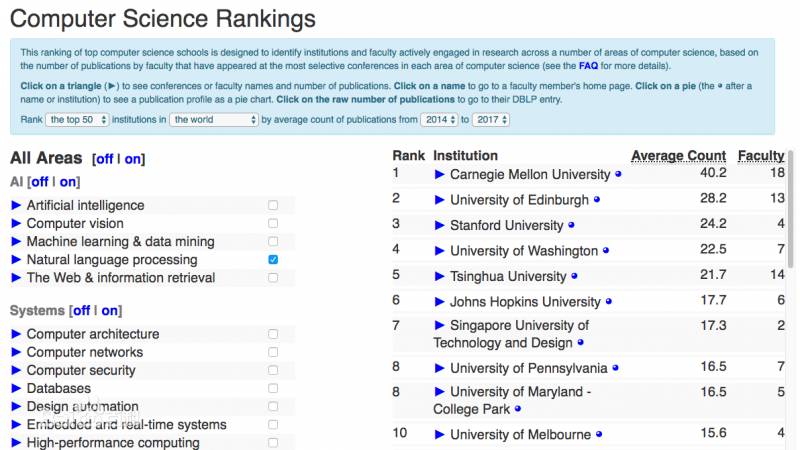Open the FAQ link
Image resolution: width=800 pixels, height=450 pixels.
pyautogui.click(x=588, y=66)
